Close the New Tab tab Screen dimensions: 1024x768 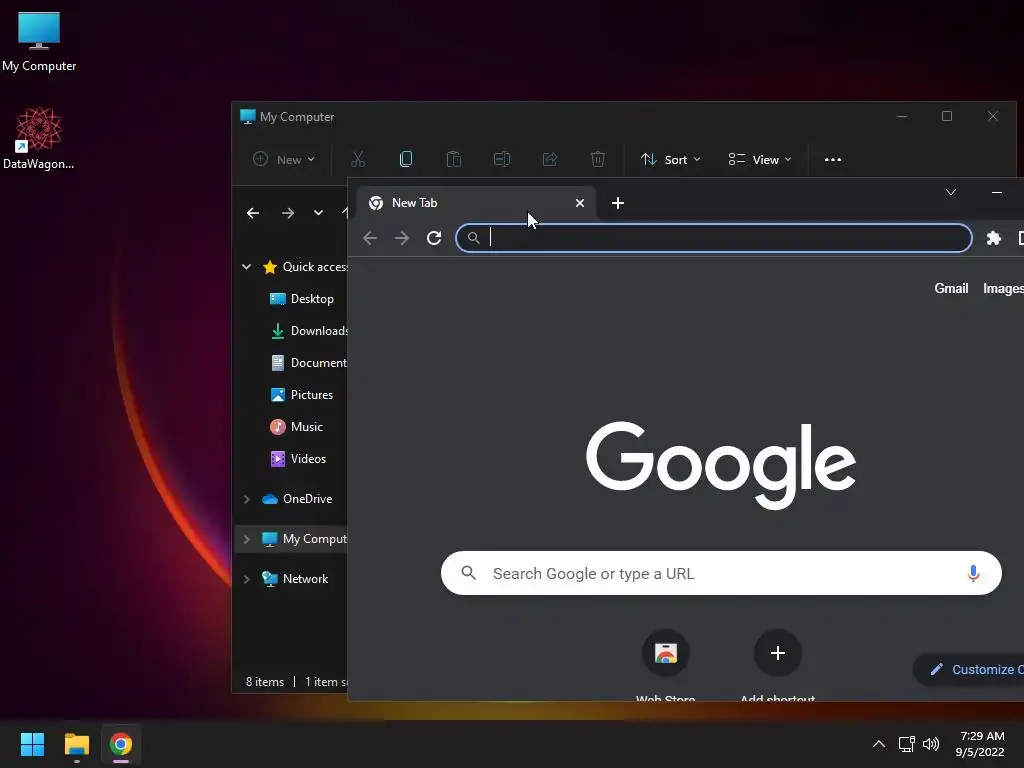point(579,203)
